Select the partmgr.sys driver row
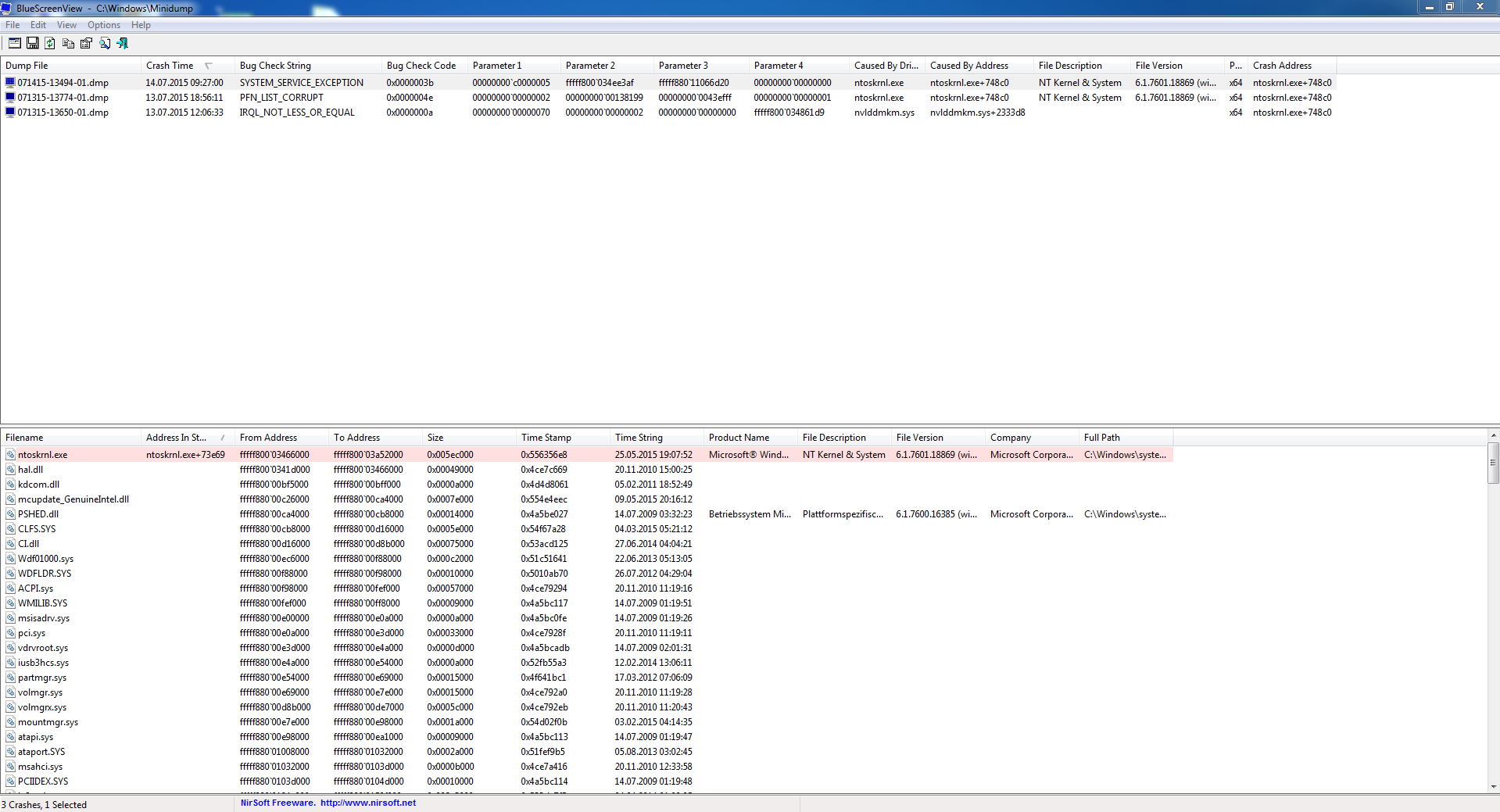 586,677
